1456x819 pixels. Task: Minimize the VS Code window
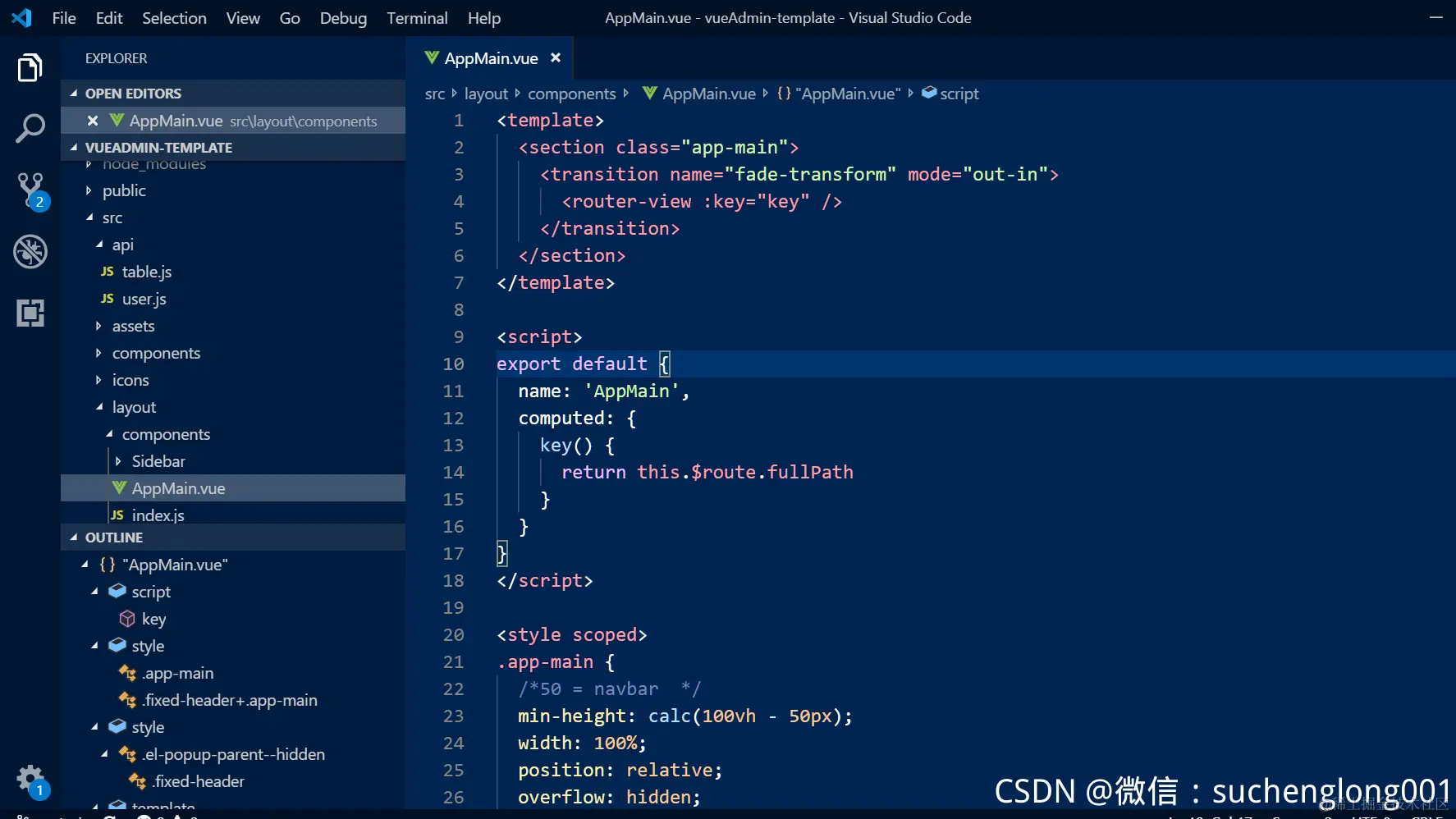1435,17
